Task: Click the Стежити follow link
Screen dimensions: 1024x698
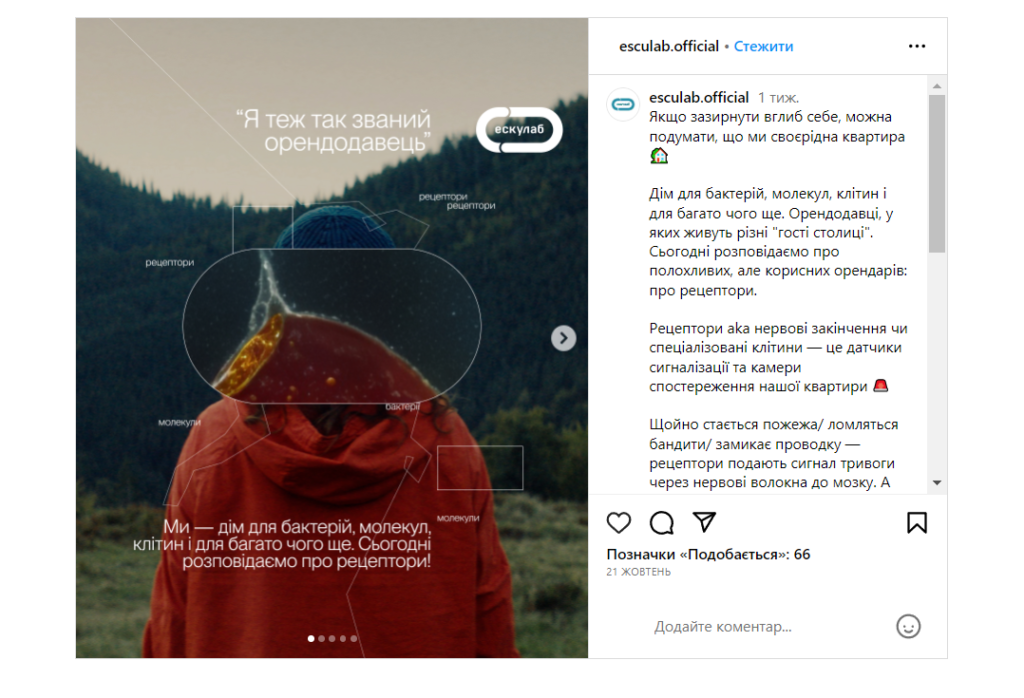Action: pos(763,46)
